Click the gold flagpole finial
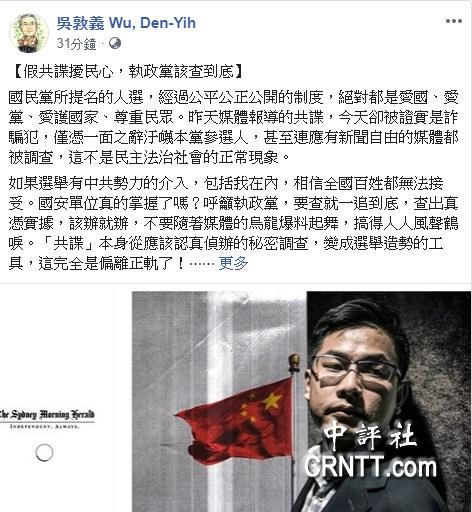The image size is (472, 512). pyautogui.click(x=294, y=363)
